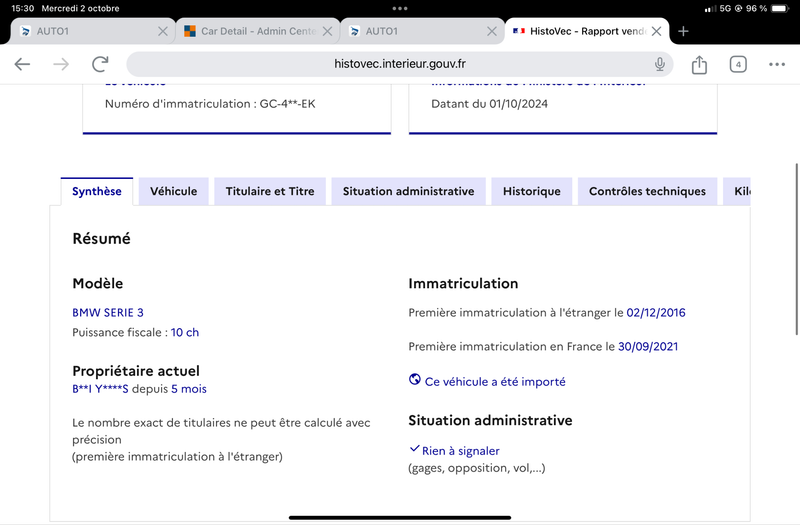Click the 5 mois ownership duration
Viewport: 800px width, 525px height.
pos(189,389)
